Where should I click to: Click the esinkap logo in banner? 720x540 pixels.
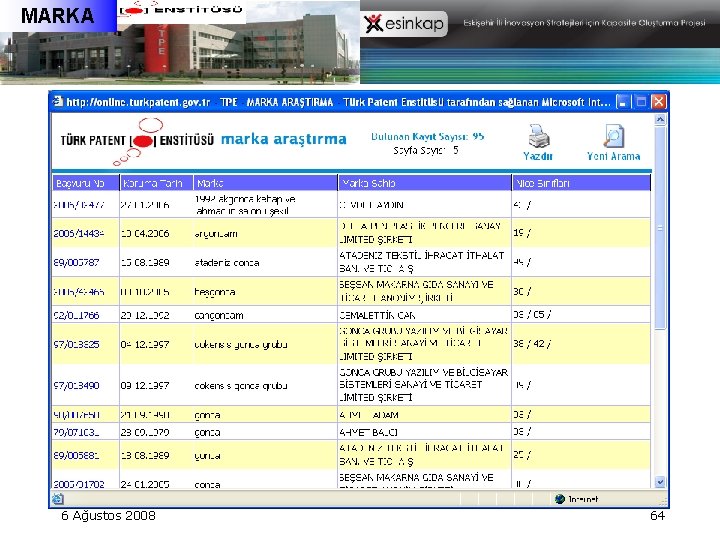[404, 23]
